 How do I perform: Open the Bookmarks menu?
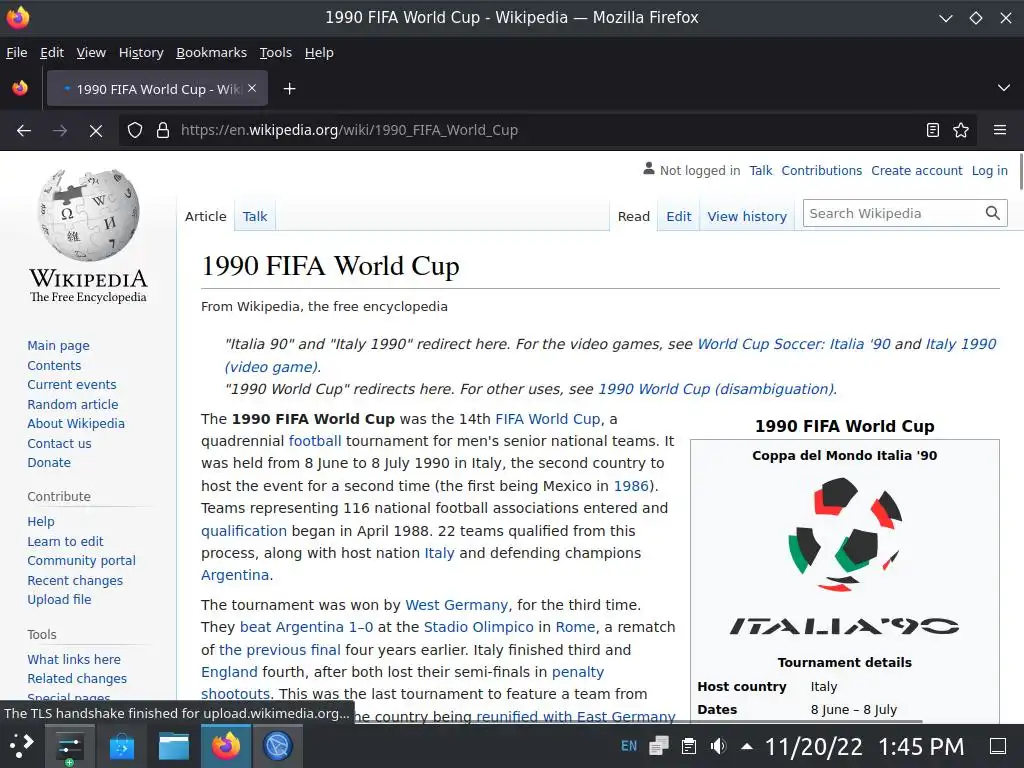coord(212,52)
